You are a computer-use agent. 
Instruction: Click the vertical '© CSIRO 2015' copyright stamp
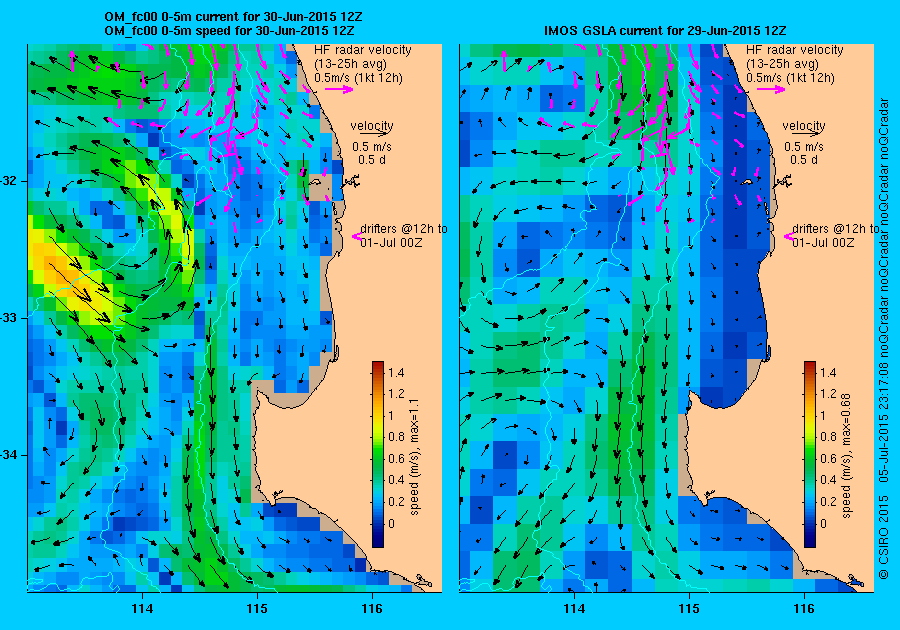883,536
